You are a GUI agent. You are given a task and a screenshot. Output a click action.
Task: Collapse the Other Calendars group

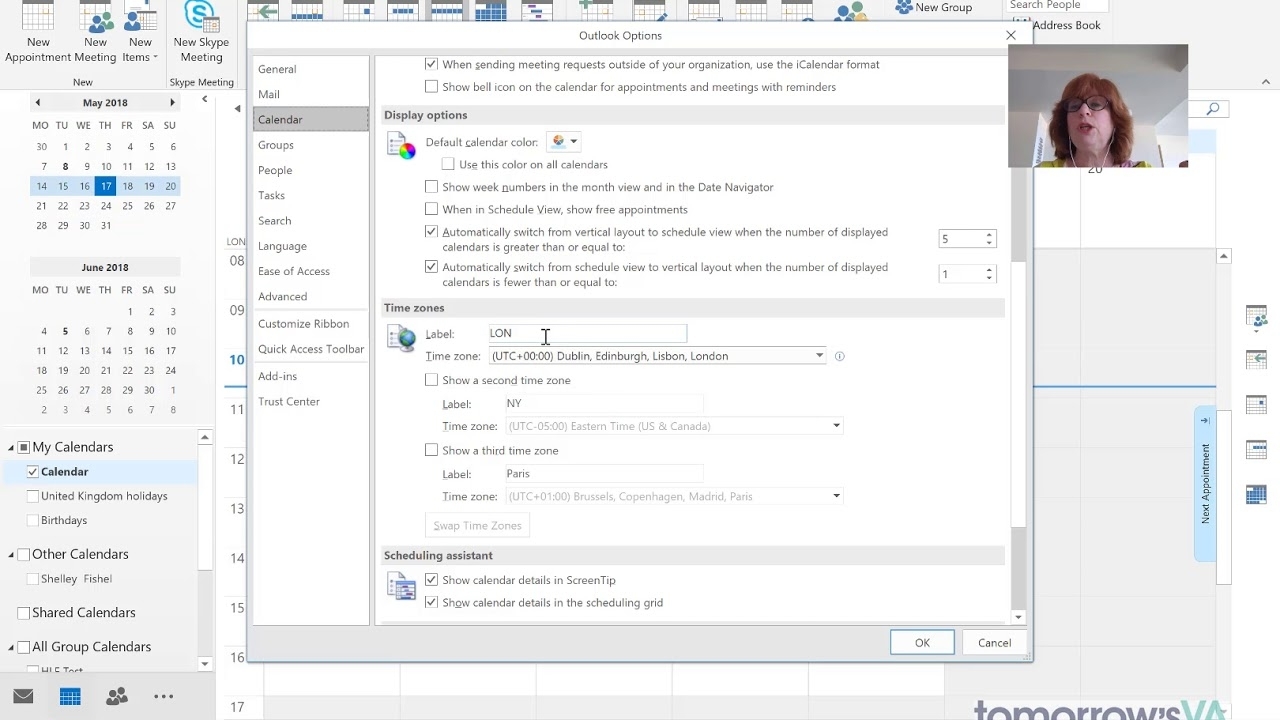(11, 554)
